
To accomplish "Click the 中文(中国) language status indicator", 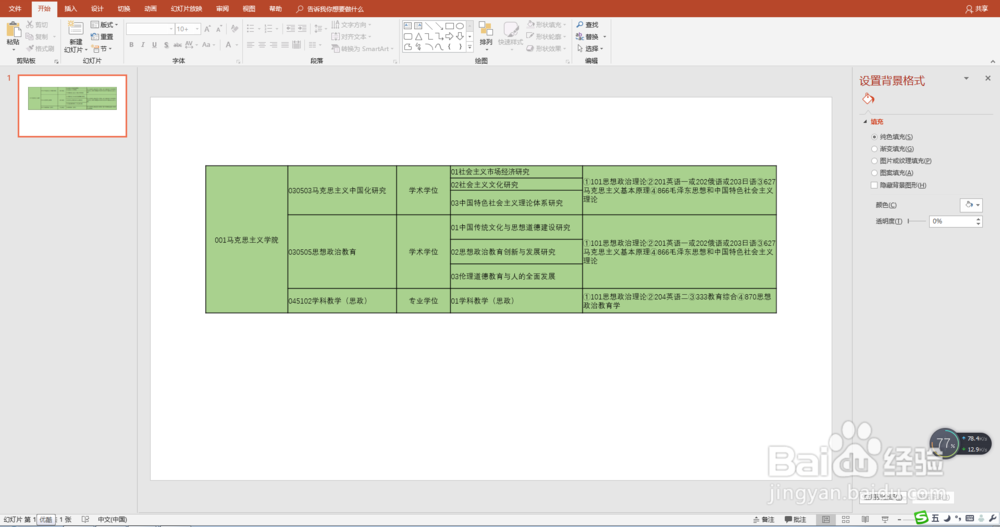I will pos(112,520).
